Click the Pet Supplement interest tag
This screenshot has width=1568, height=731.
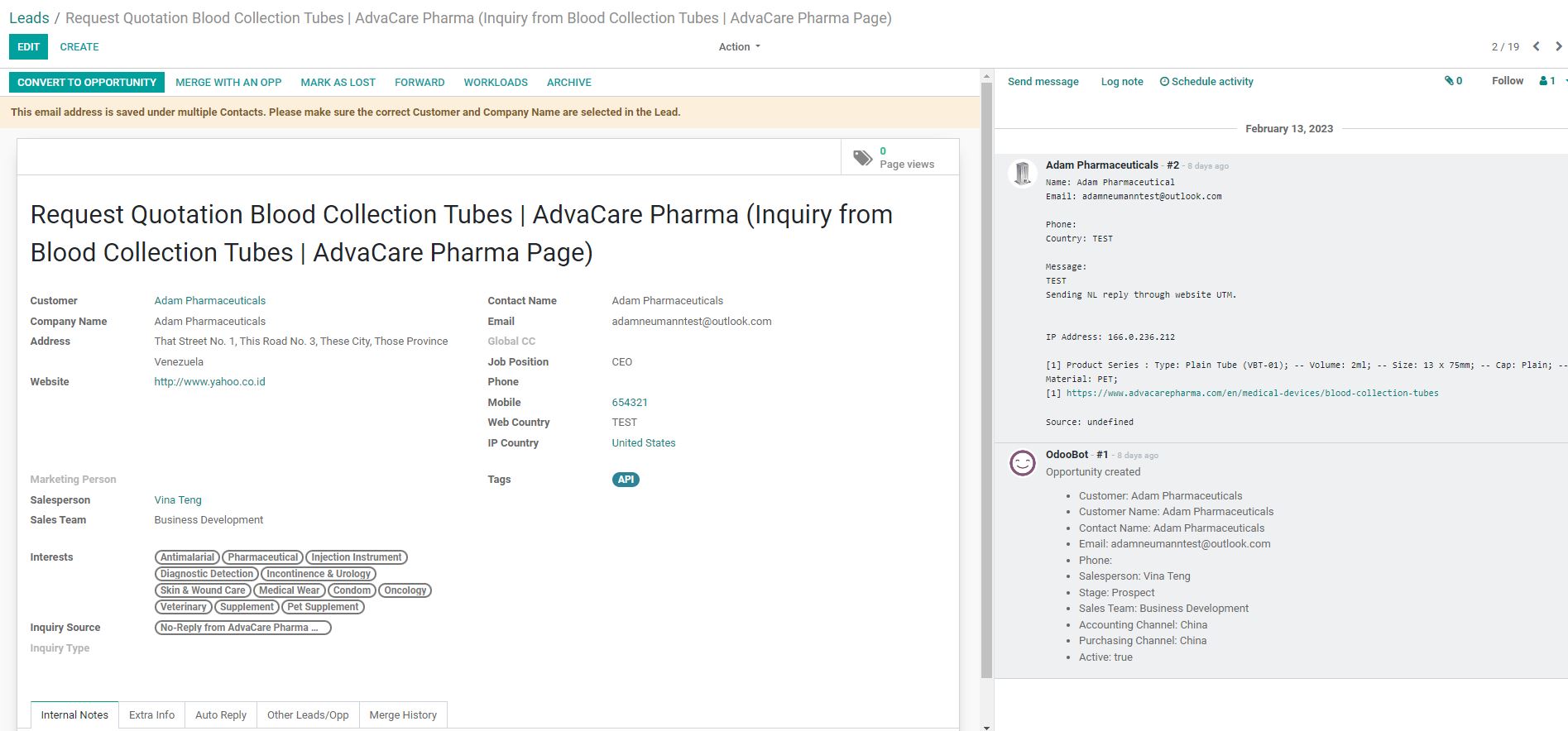[323, 607]
